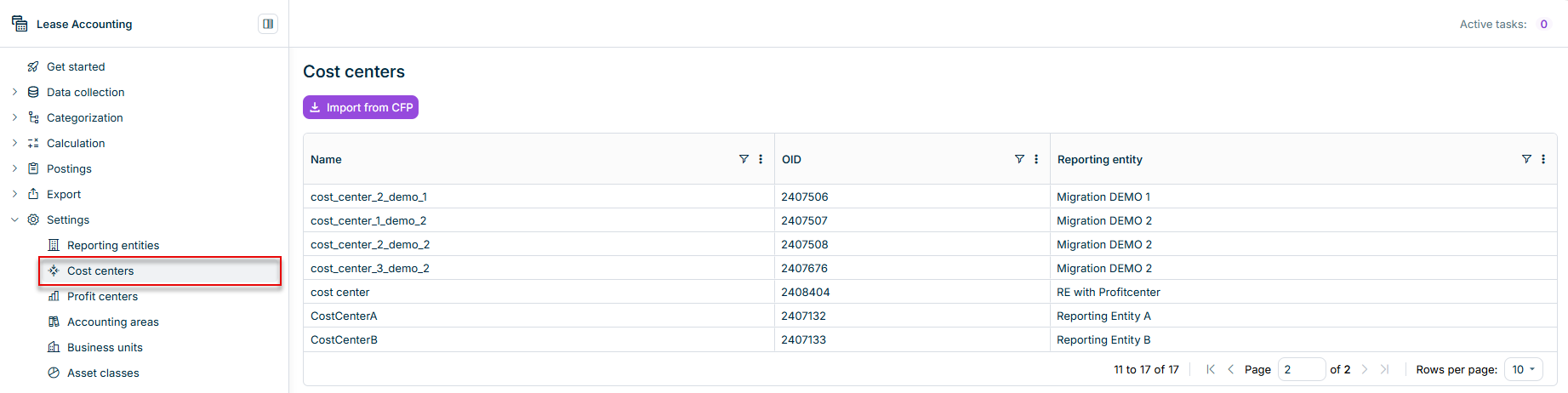Select Cost centers in the sidebar

click(100, 271)
